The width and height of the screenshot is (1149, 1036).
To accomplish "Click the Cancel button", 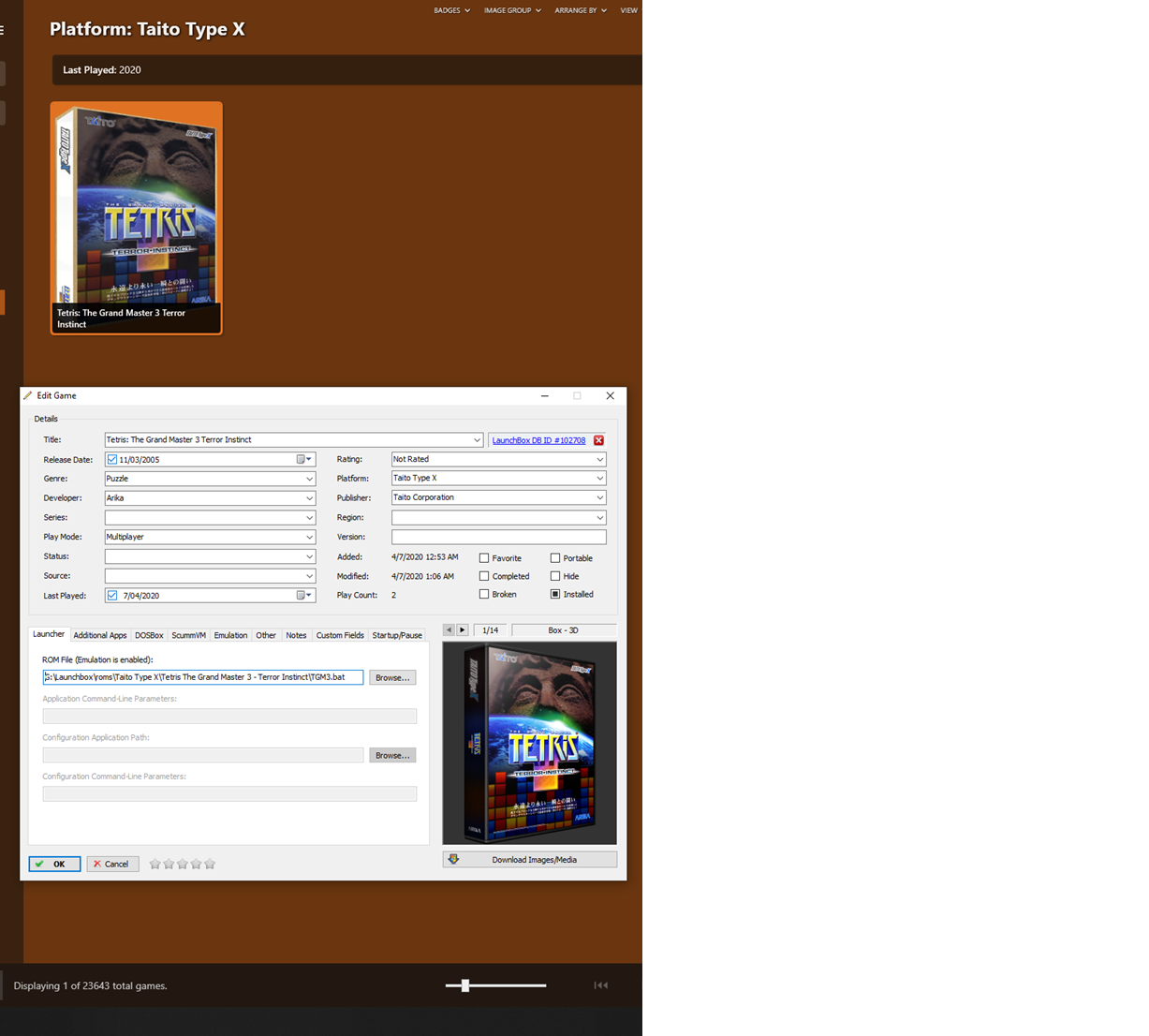I will pos(112,864).
